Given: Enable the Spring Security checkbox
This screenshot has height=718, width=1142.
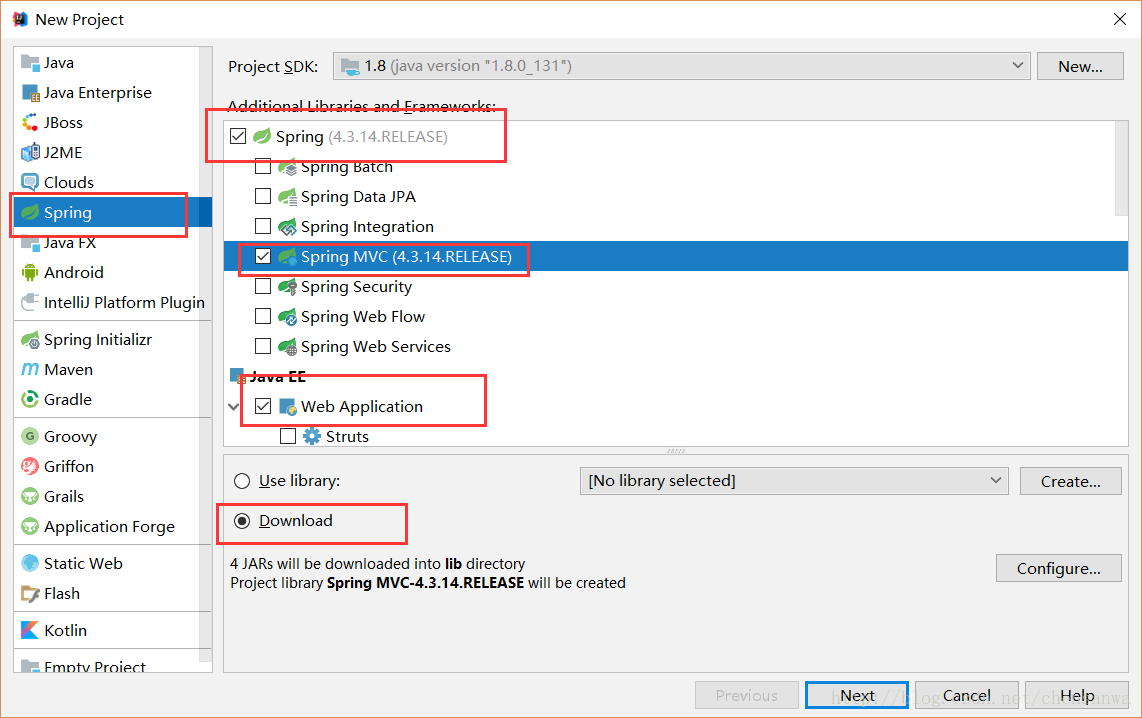Looking at the screenshot, I should click(x=263, y=286).
